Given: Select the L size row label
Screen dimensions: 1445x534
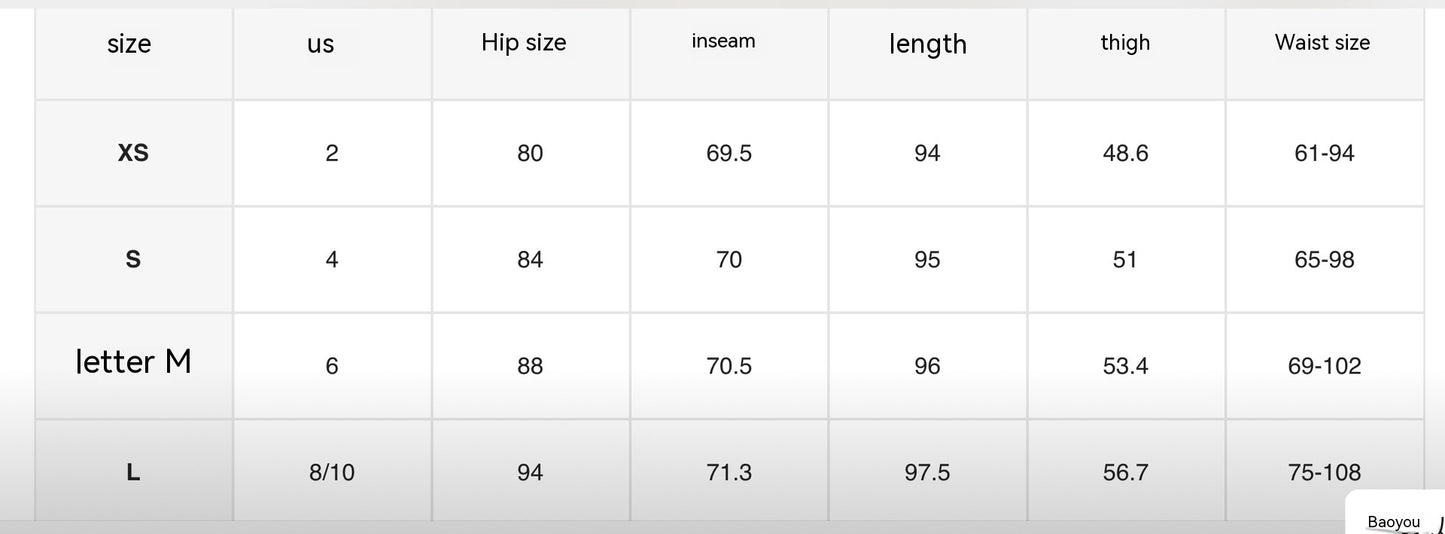Looking at the screenshot, I should click(133, 472).
